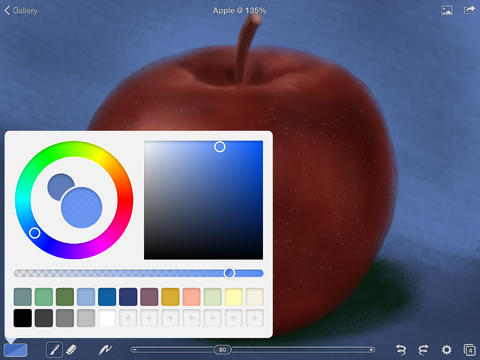Screen dimensions: 480x360
Task: Pick the mauve purple swatch
Action: 149,297
